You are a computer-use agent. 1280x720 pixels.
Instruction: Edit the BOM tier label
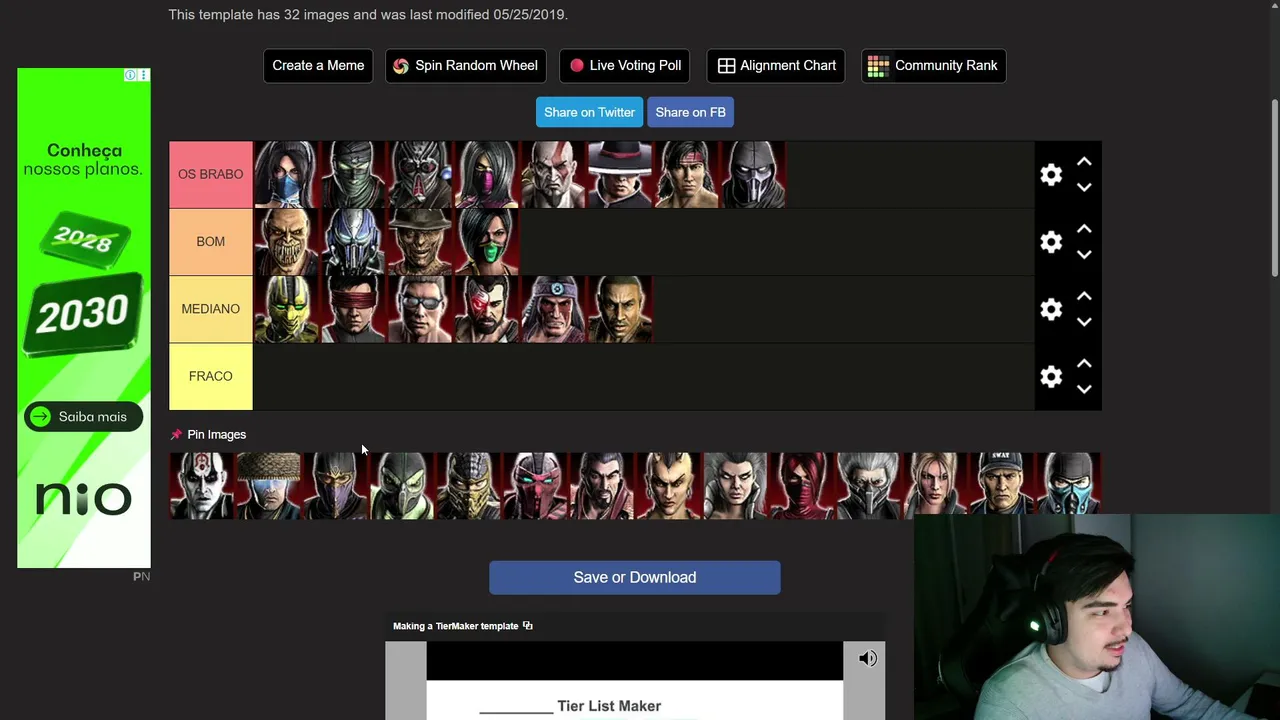coord(211,242)
